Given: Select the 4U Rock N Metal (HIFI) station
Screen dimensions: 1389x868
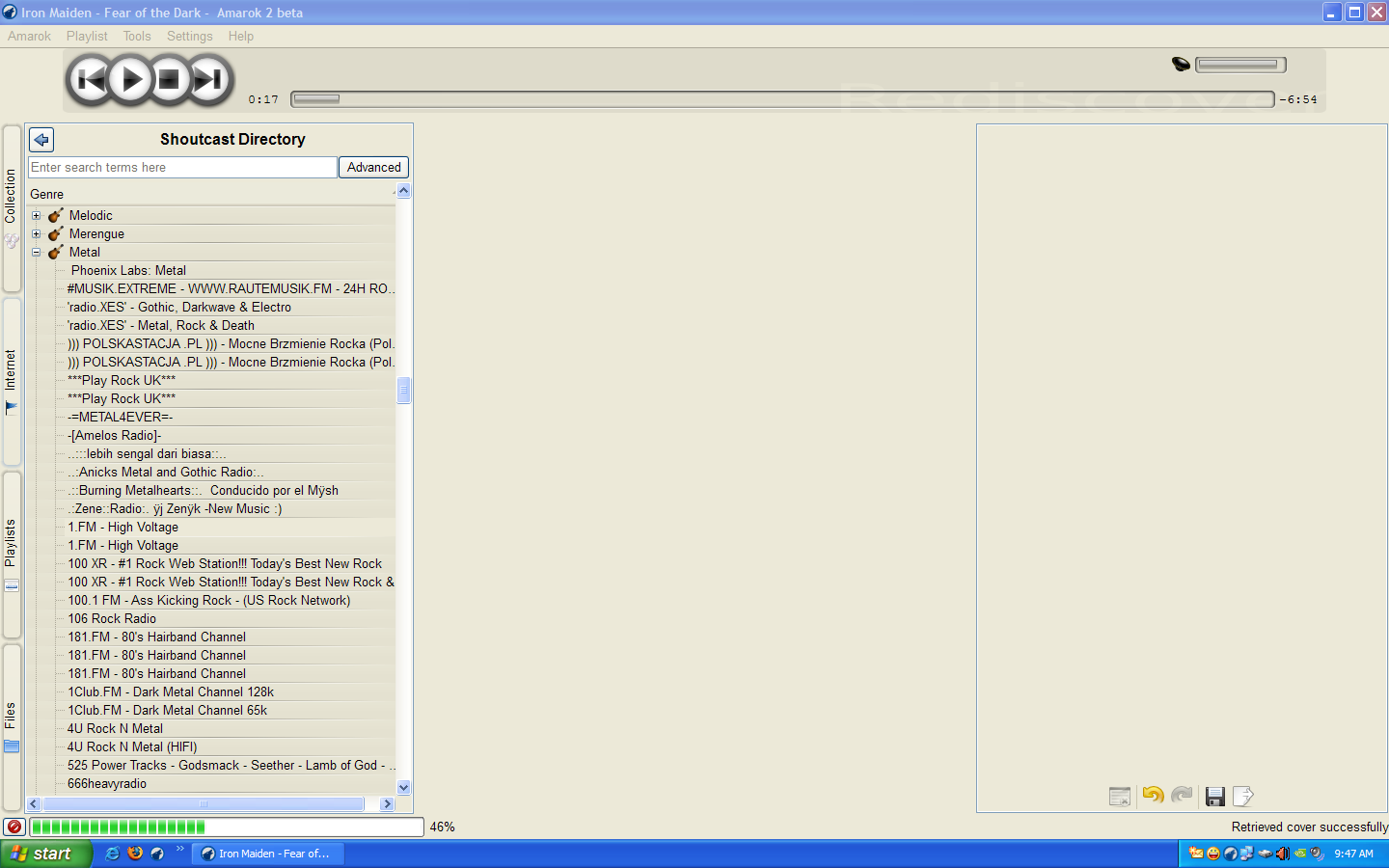Looking at the screenshot, I should [132, 746].
